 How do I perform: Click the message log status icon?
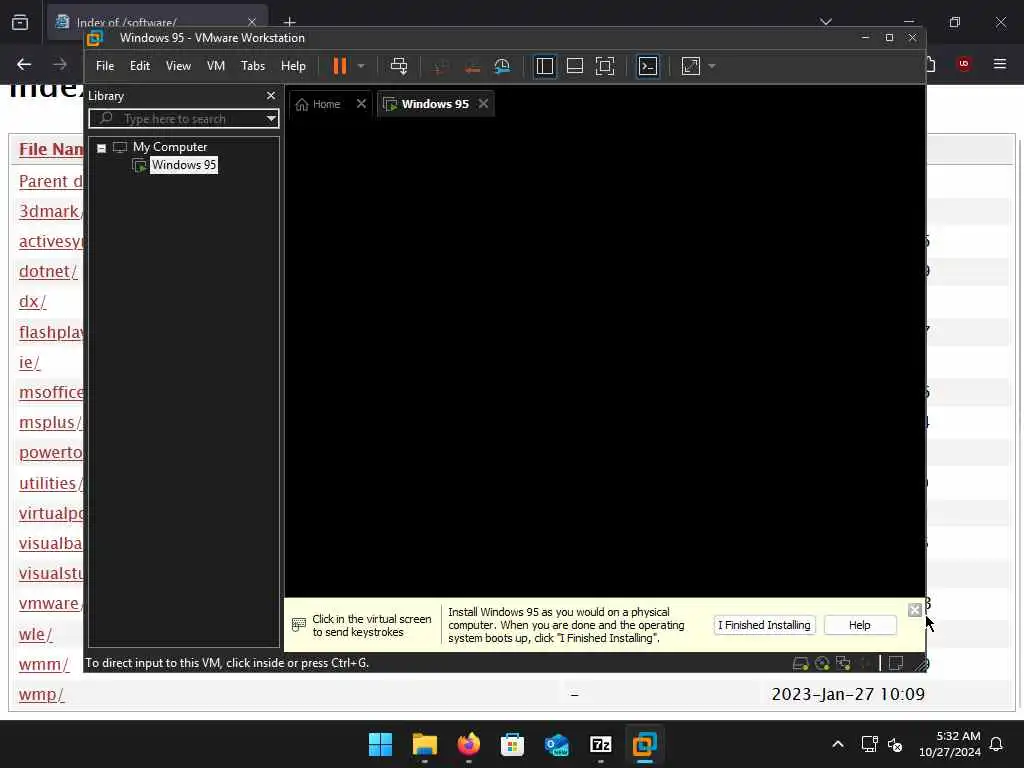[x=895, y=664]
